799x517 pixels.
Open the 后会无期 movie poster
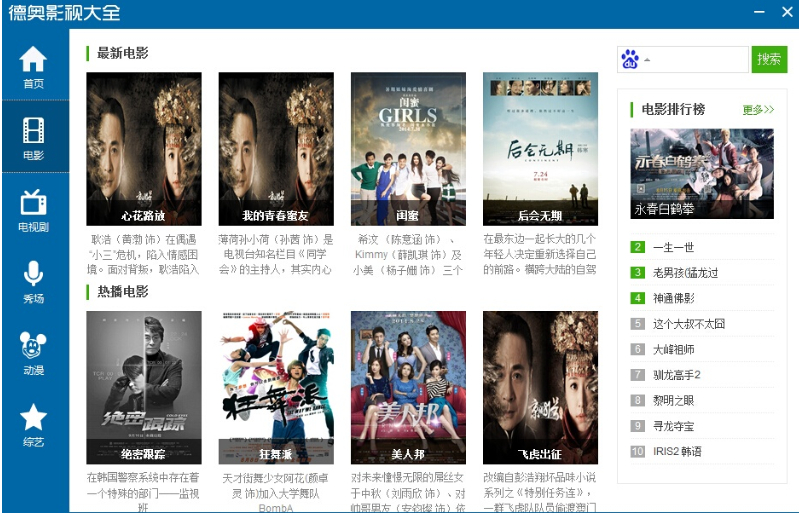[x=540, y=148]
